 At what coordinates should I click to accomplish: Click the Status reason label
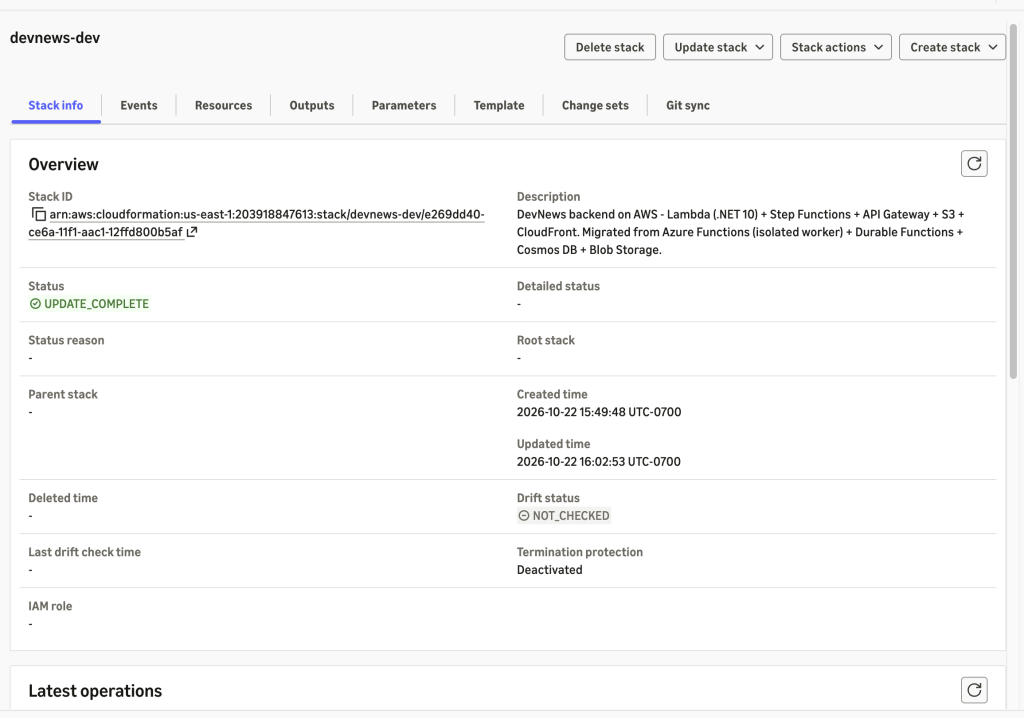click(x=66, y=340)
